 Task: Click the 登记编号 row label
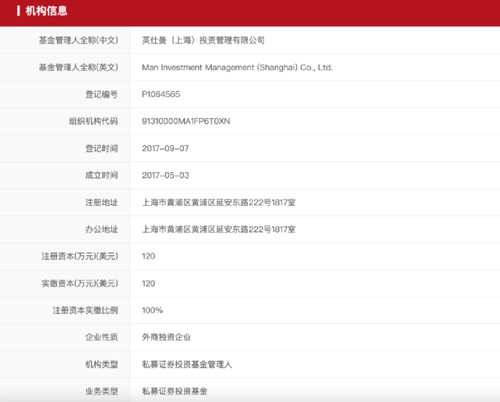click(x=101, y=94)
